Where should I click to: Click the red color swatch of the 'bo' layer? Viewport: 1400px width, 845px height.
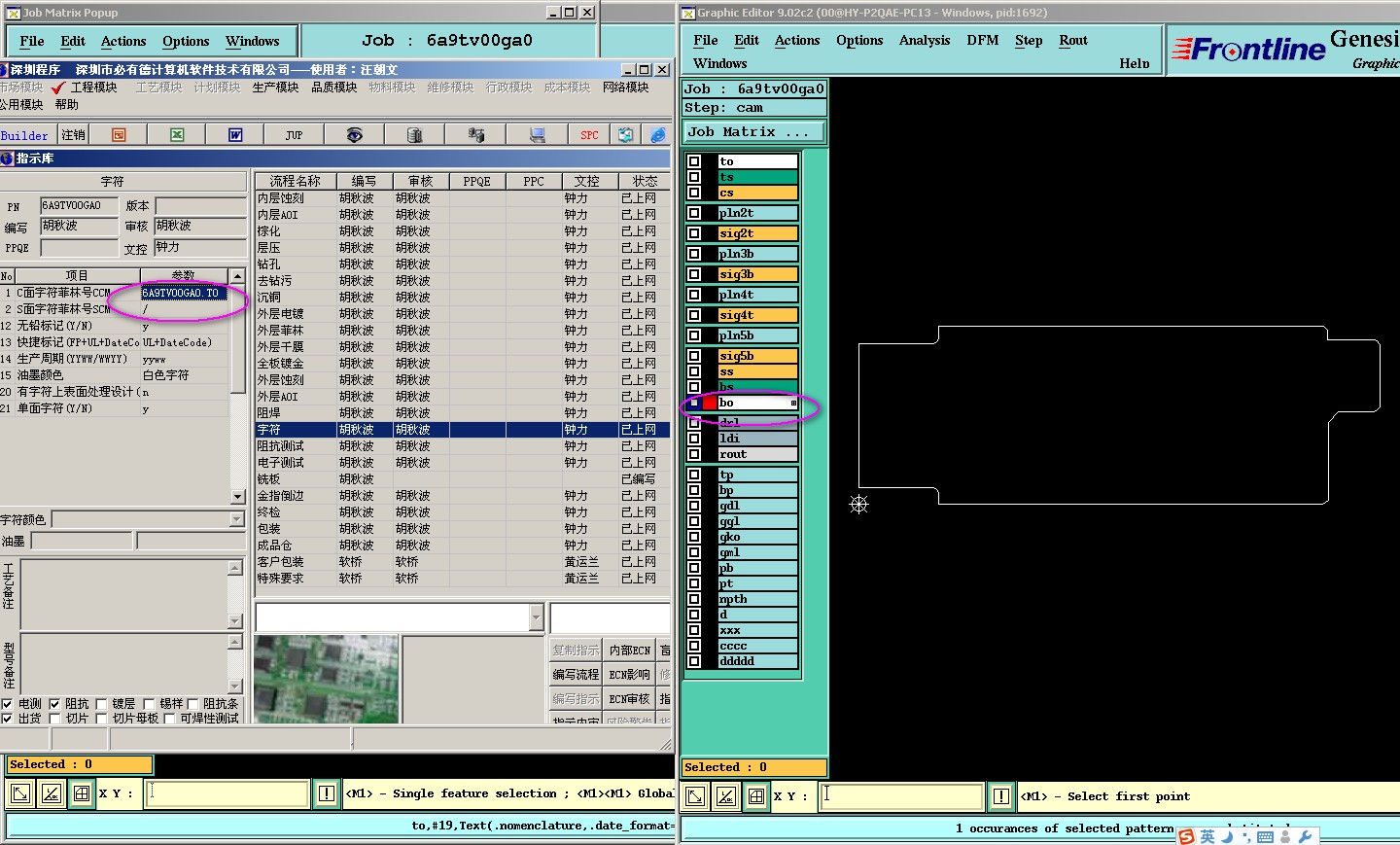(x=710, y=403)
